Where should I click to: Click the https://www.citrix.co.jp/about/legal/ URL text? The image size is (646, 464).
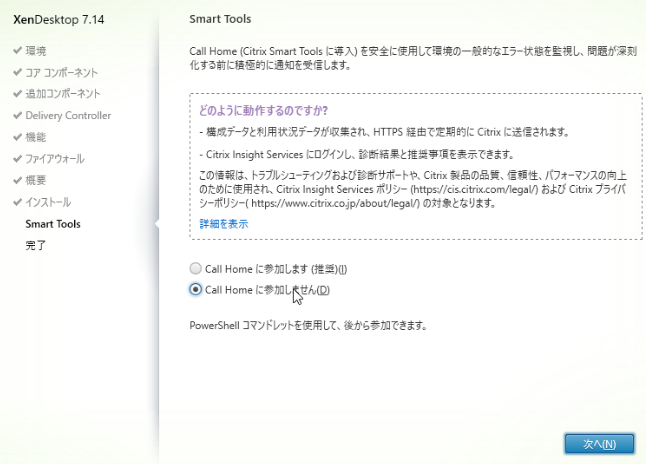click(x=335, y=203)
